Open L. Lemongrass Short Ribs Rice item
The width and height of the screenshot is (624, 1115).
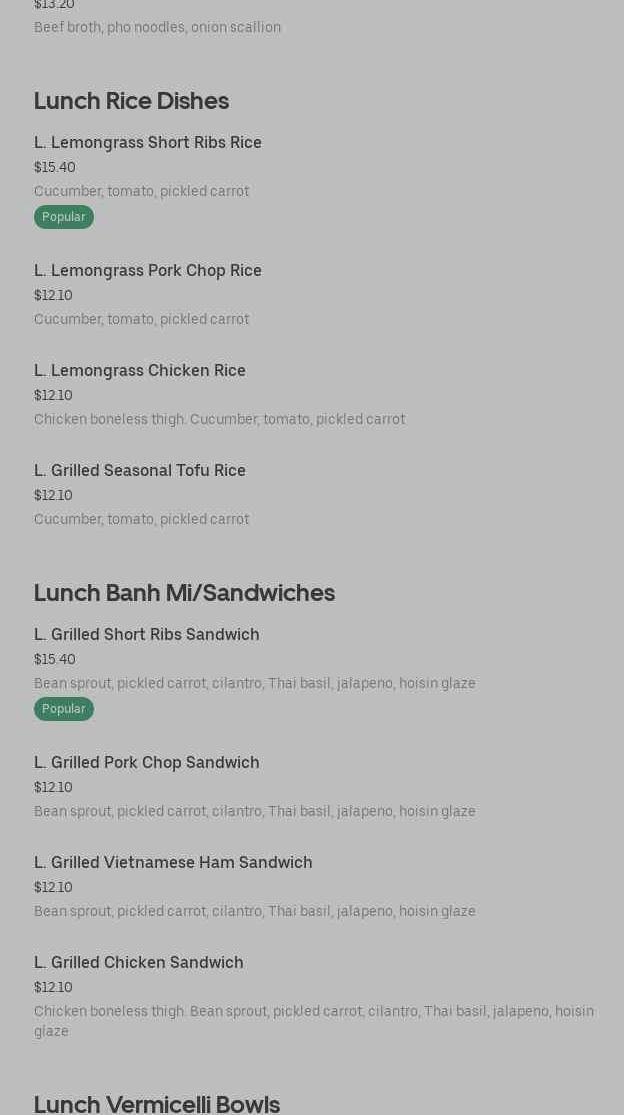pos(148,143)
